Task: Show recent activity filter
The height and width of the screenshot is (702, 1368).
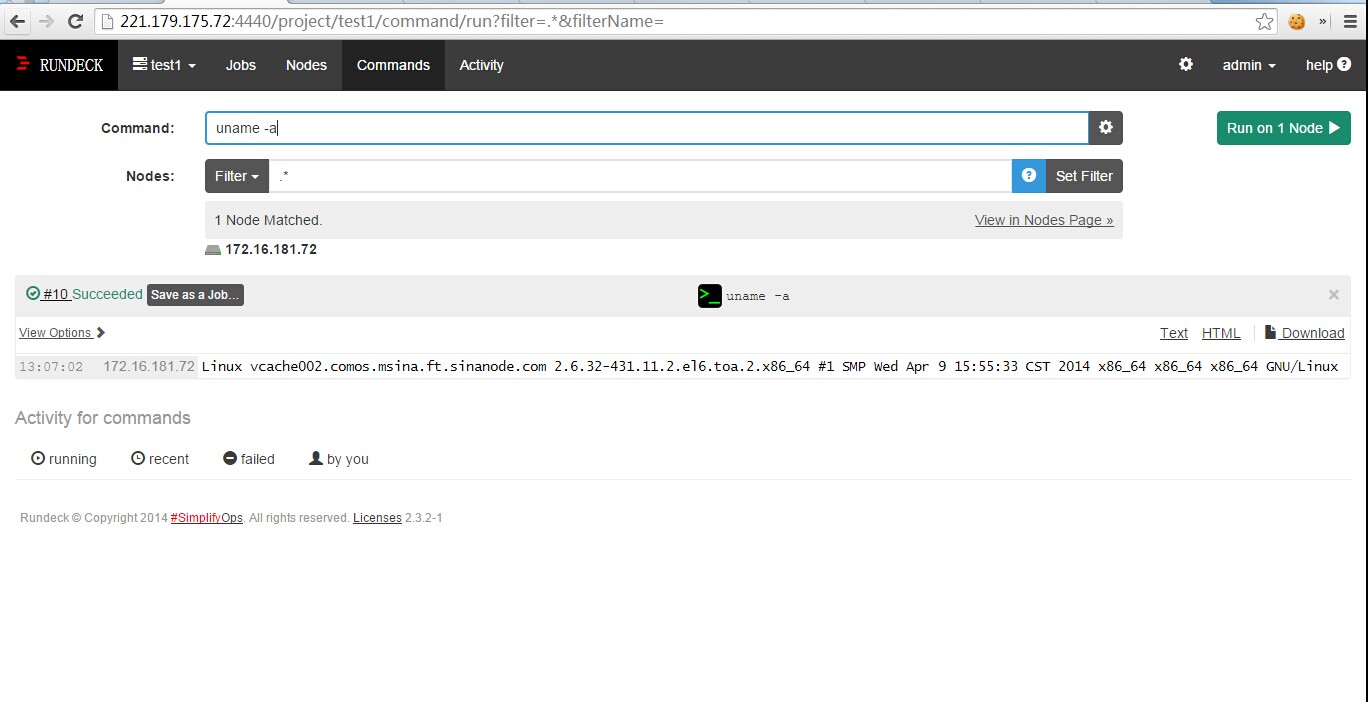Action: pos(160,459)
